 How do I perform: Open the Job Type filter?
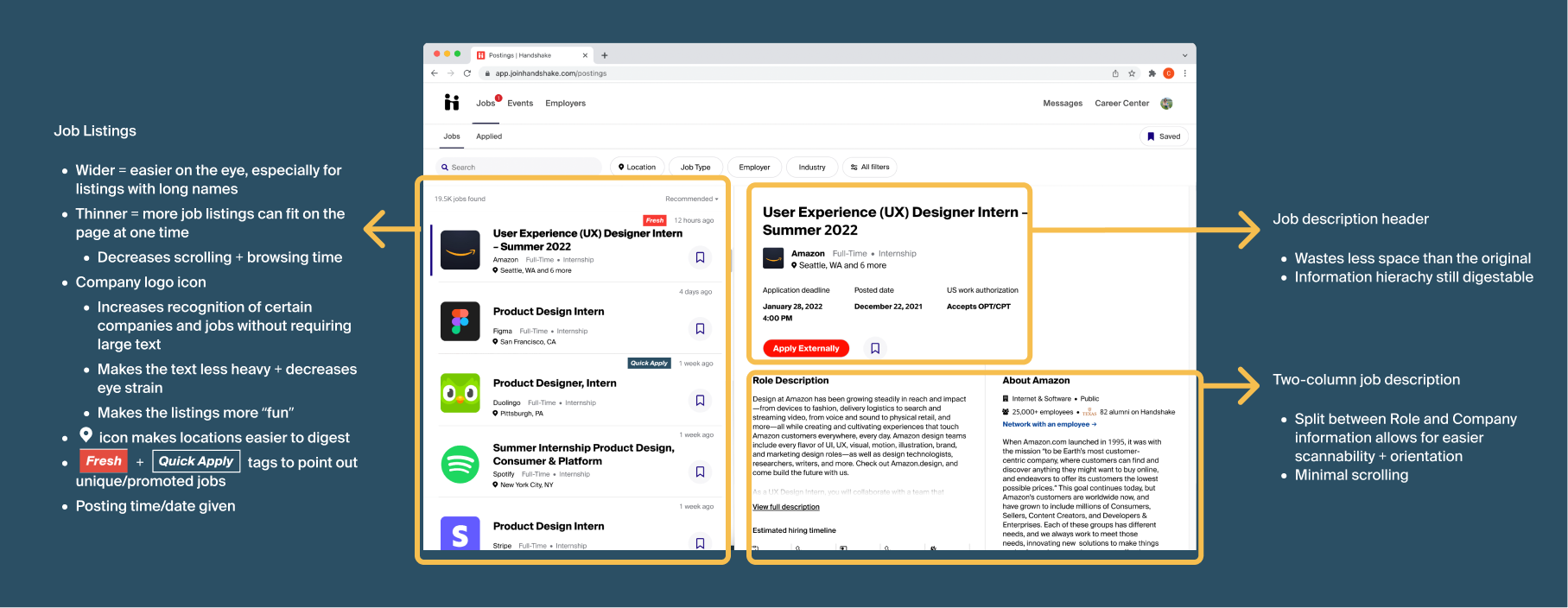coord(695,167)
